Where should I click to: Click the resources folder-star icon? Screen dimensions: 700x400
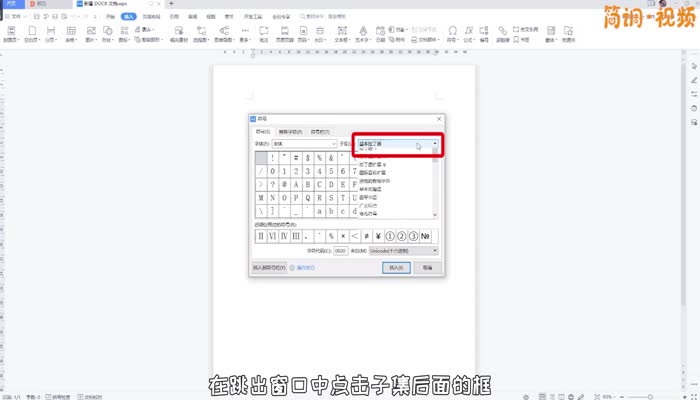pyautogui.click(x=568, y=33)
